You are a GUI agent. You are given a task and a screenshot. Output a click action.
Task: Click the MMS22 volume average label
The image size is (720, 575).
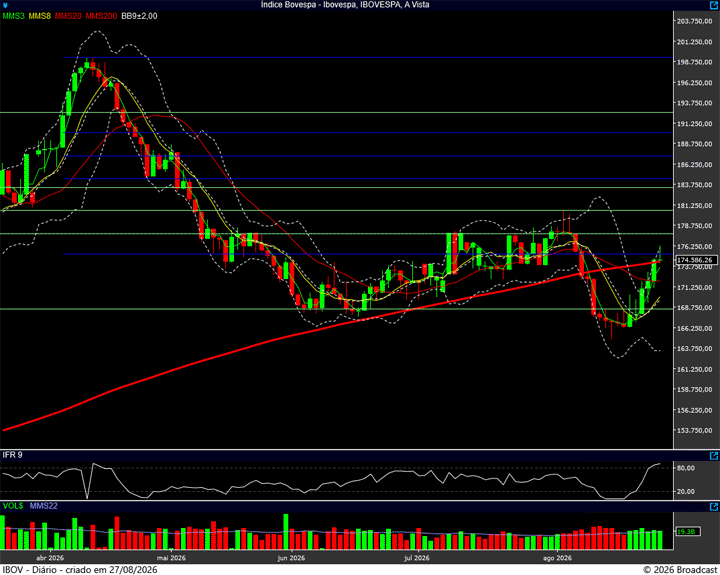click(x=44, y=506)
